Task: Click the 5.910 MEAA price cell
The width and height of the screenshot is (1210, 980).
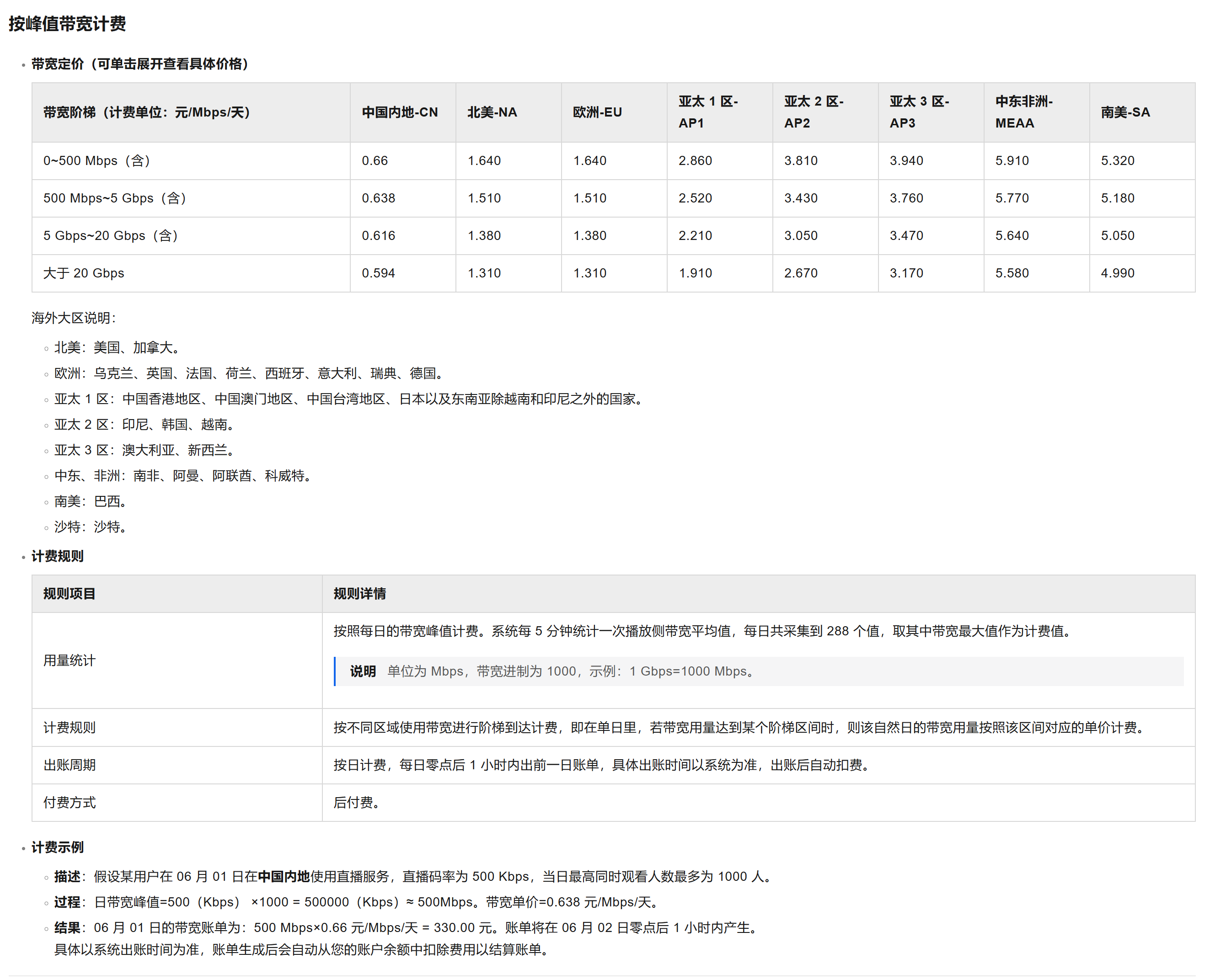Action: 1011,160
